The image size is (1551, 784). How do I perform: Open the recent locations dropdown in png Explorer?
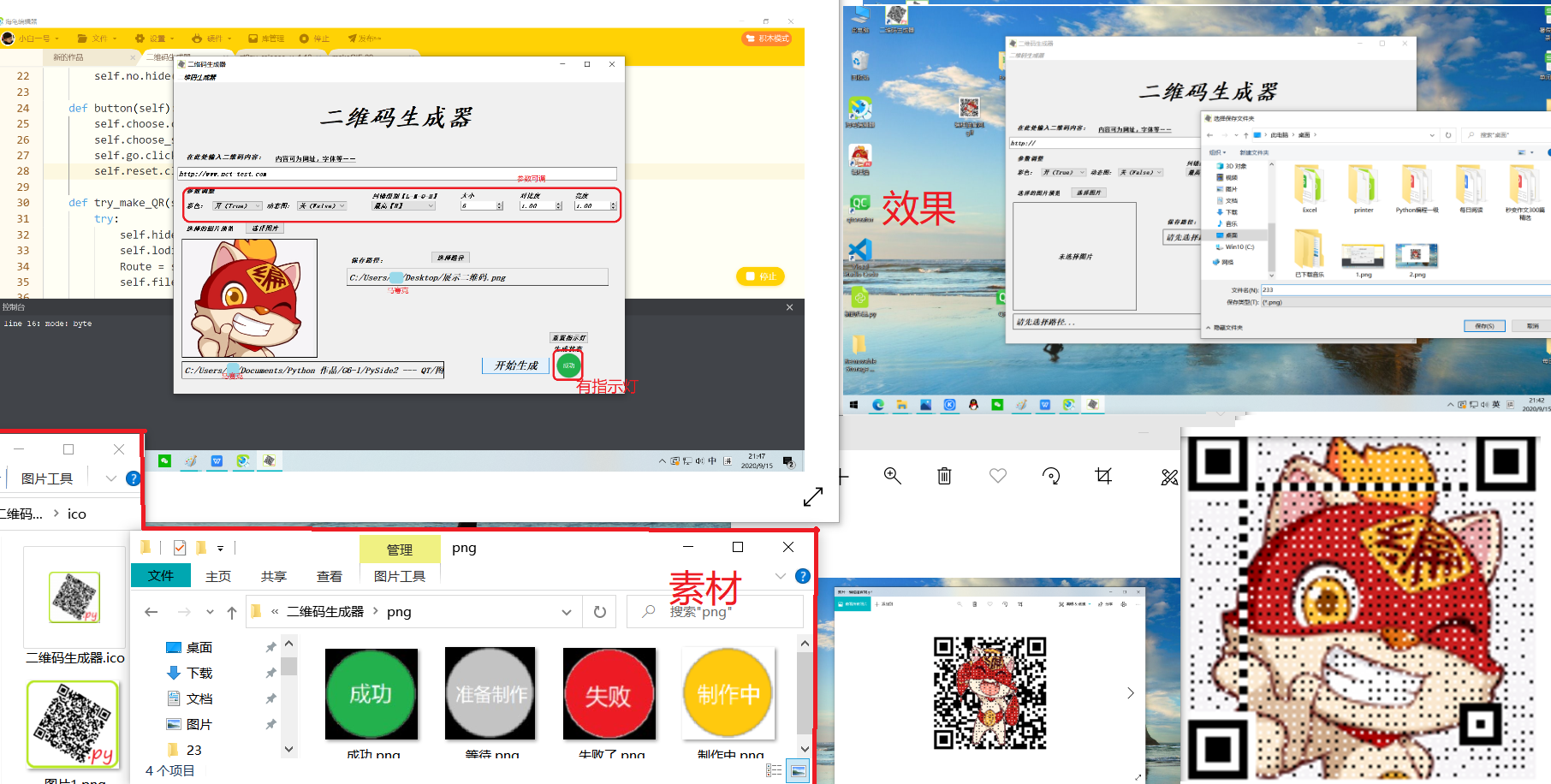pyautogui.click(x=210, y=612)
